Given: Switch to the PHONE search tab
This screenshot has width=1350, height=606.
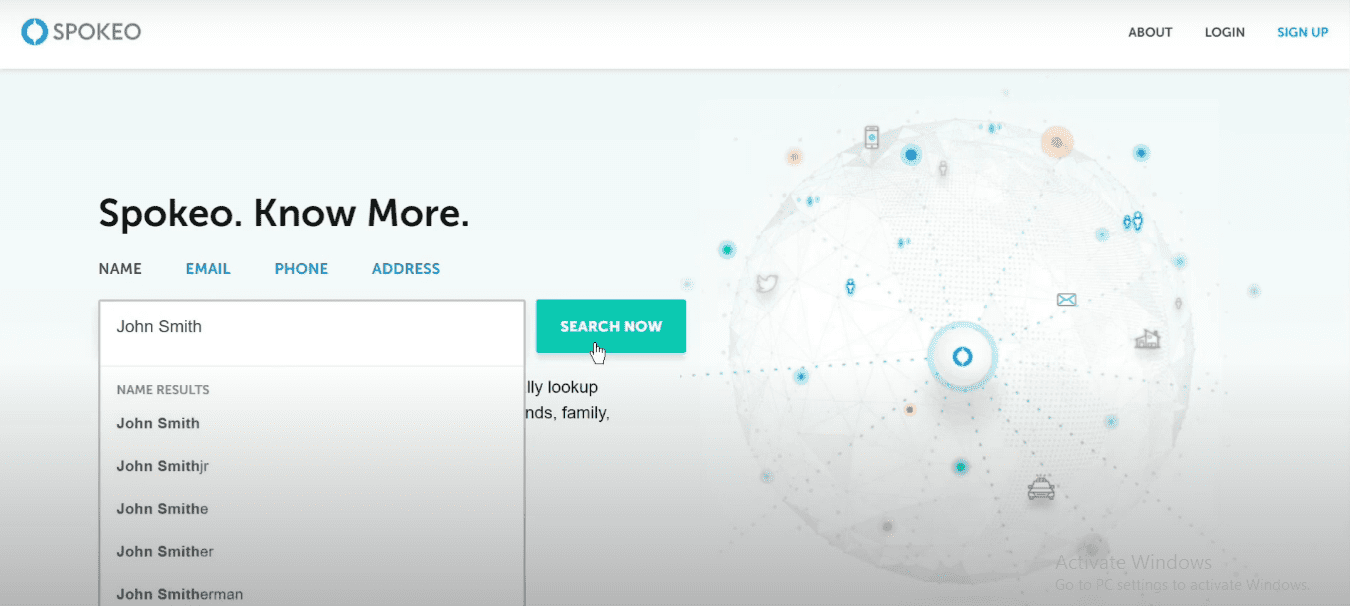Looking at the screenshot, I should point(301,269).
